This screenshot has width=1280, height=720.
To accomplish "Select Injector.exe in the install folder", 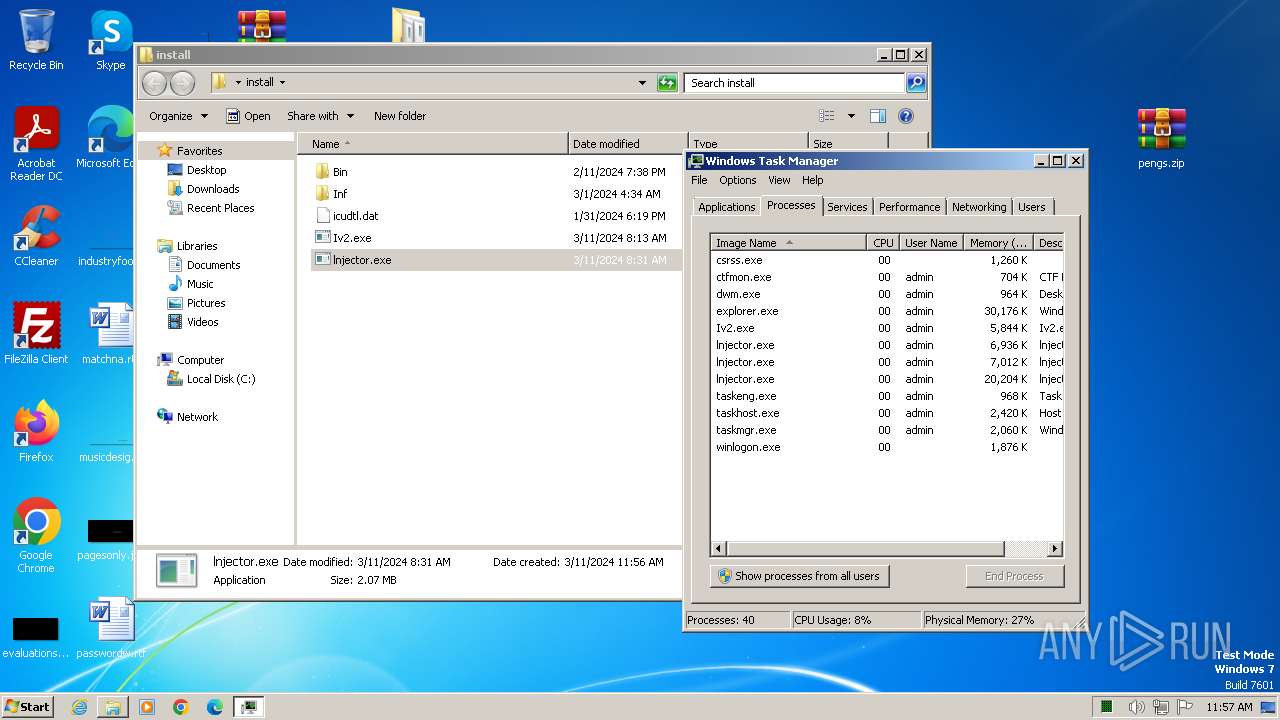I will click(497, 260).
